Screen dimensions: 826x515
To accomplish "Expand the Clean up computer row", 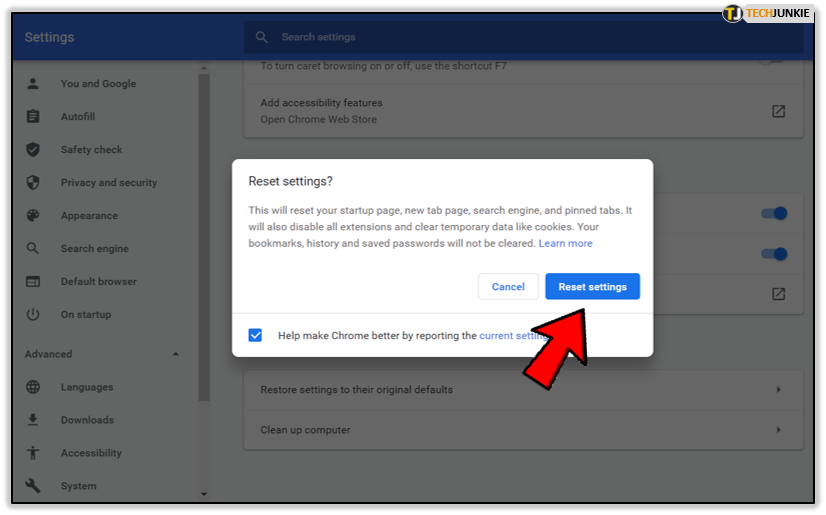I will [778, 430].
